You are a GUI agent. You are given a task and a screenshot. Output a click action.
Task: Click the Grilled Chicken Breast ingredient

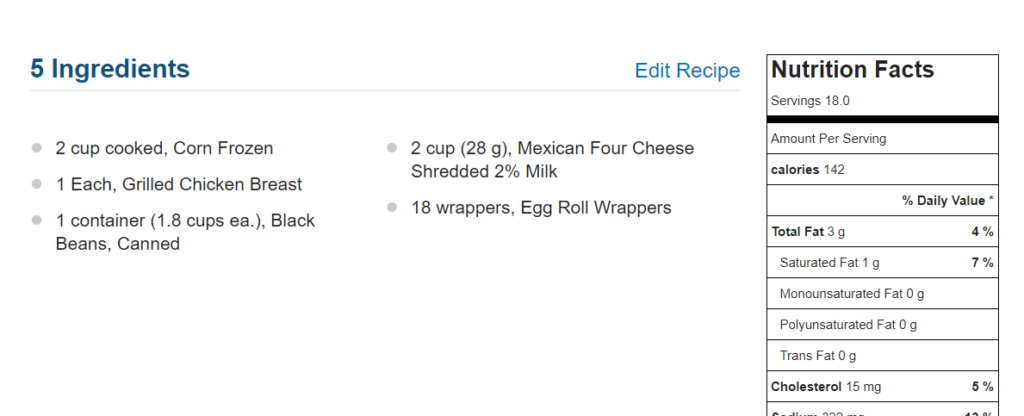pos(179,184)
